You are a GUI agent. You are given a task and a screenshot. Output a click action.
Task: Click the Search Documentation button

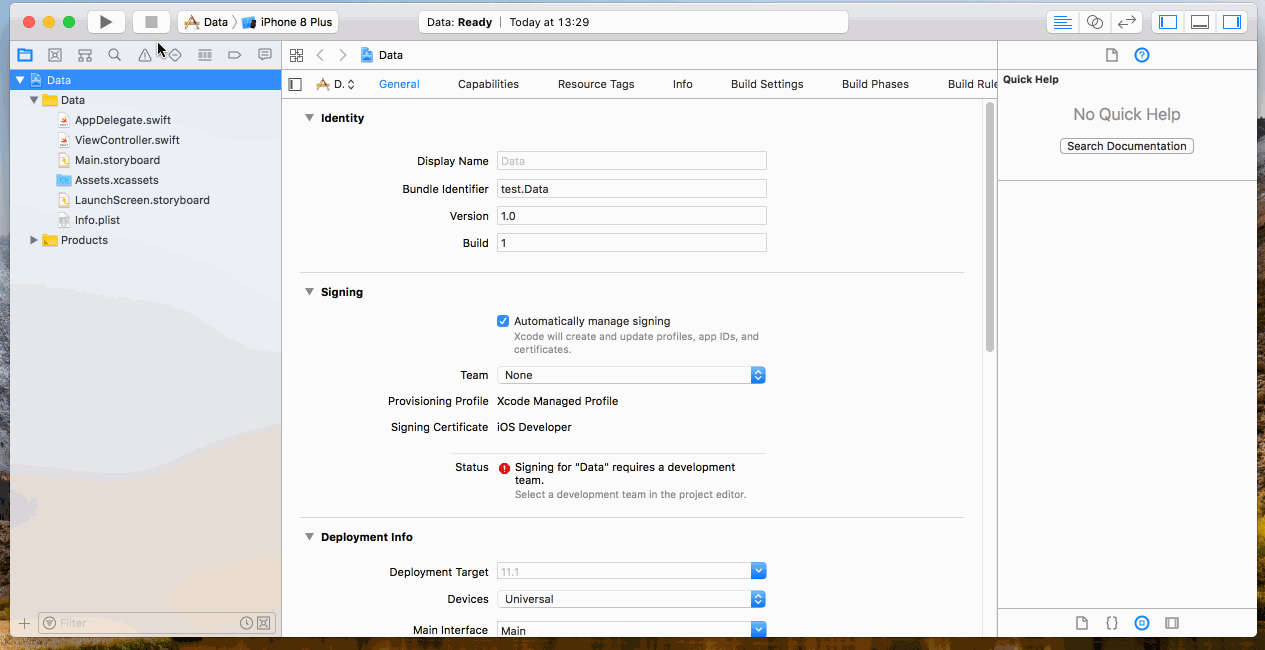point(1126,146)
